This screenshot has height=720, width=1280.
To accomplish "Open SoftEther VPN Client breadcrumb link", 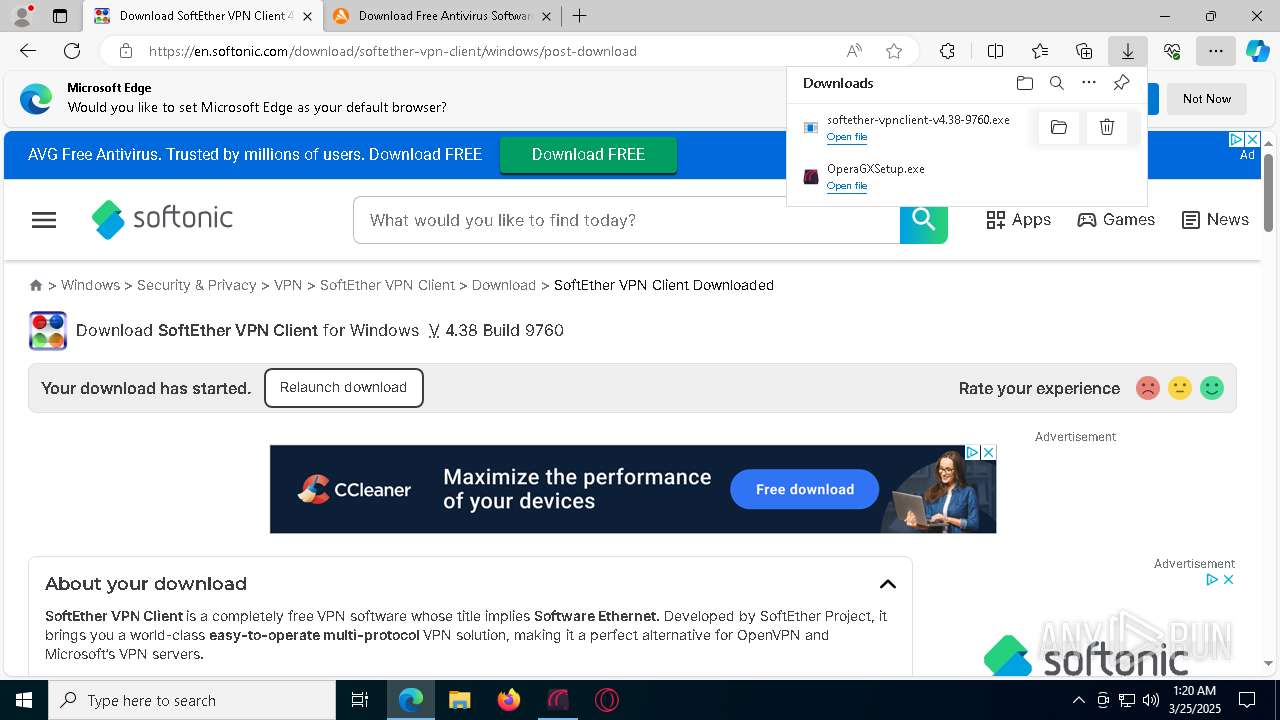I will (387, 285).
